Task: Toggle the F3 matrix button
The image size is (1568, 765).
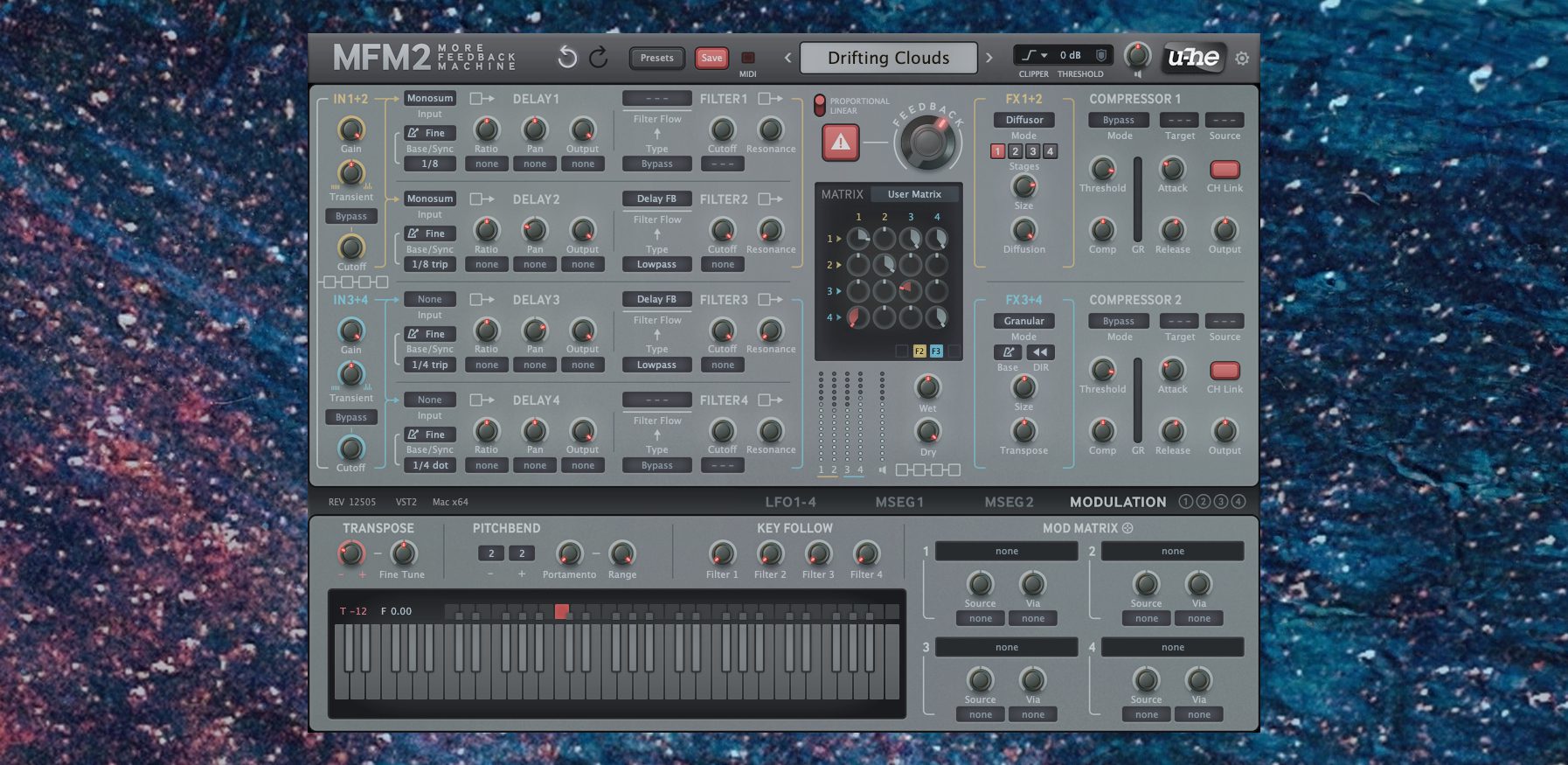Action: click(x=936, y=351)
